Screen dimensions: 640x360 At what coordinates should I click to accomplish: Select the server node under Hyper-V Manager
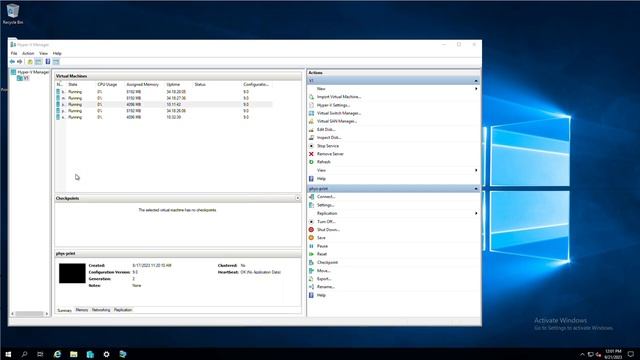coord(23,78)
